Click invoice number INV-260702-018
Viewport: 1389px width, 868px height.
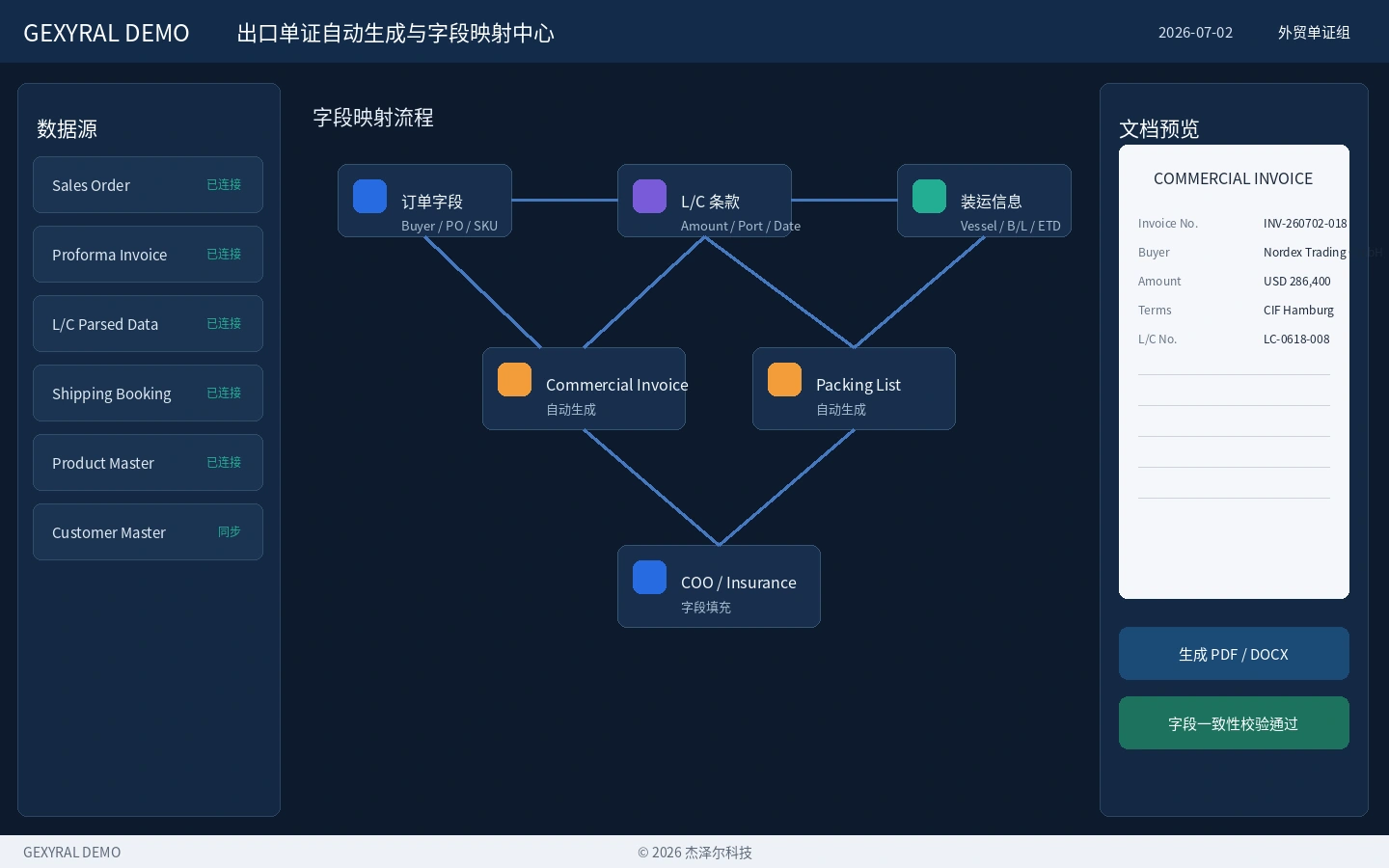coord(1305,223)
